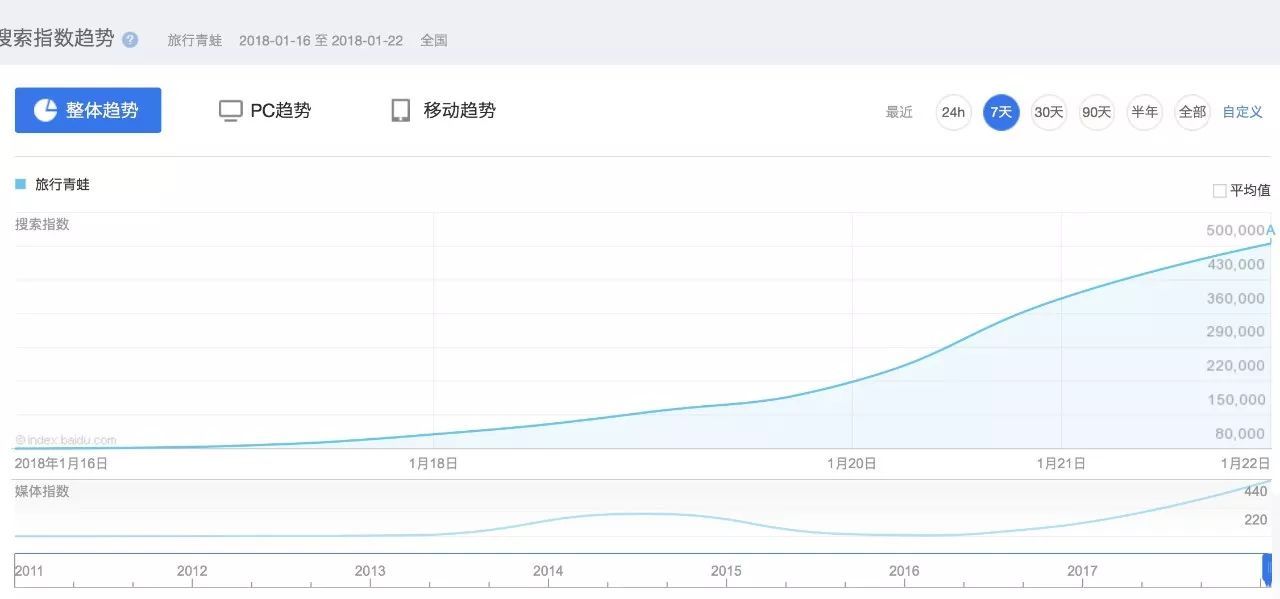Open the 2018-01-16 至 2018-01-22 date selector
This screenshot has height=599, width=1280.
321,41
